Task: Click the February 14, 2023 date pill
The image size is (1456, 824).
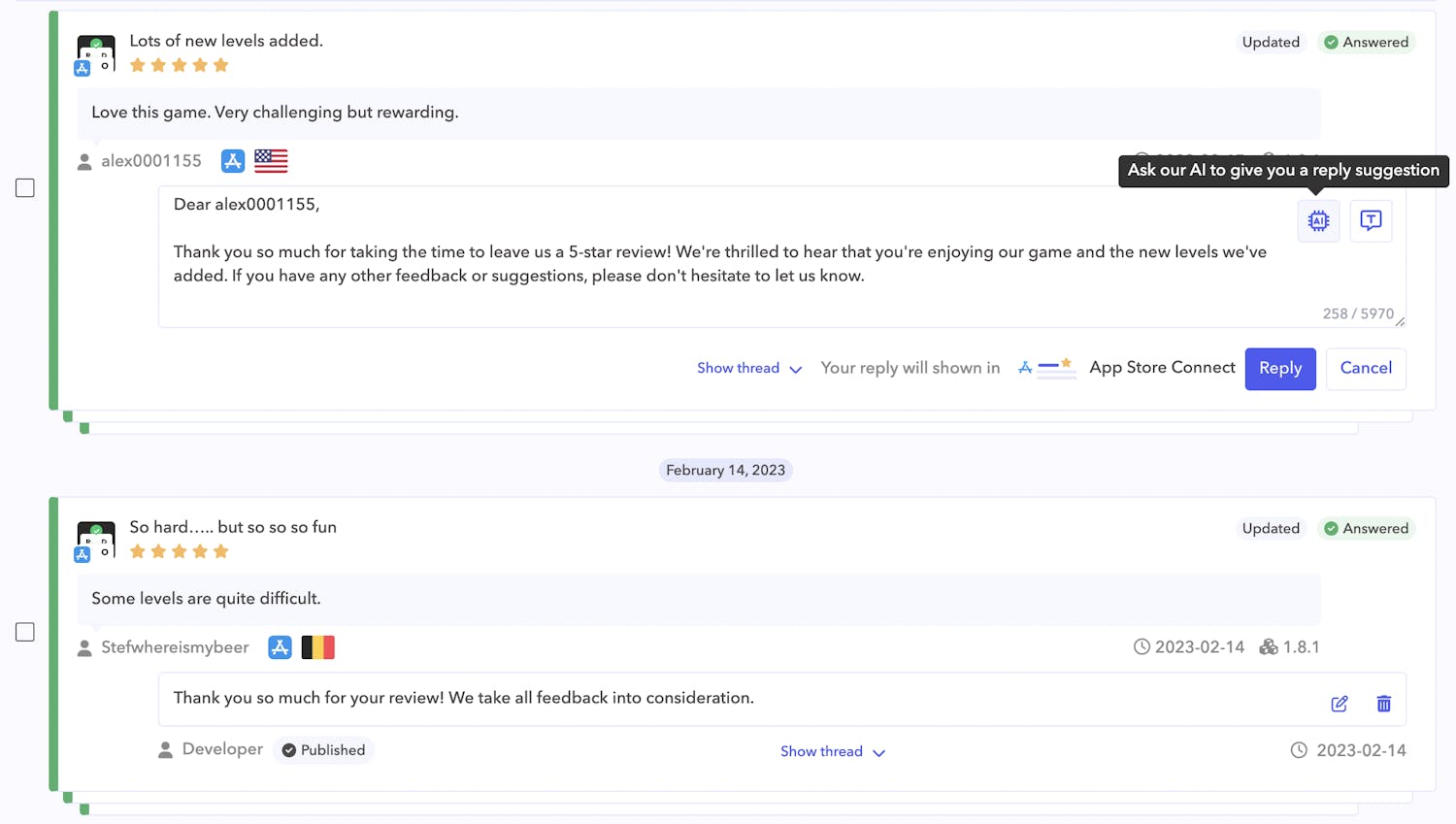Action: click(x=725, y=470)
